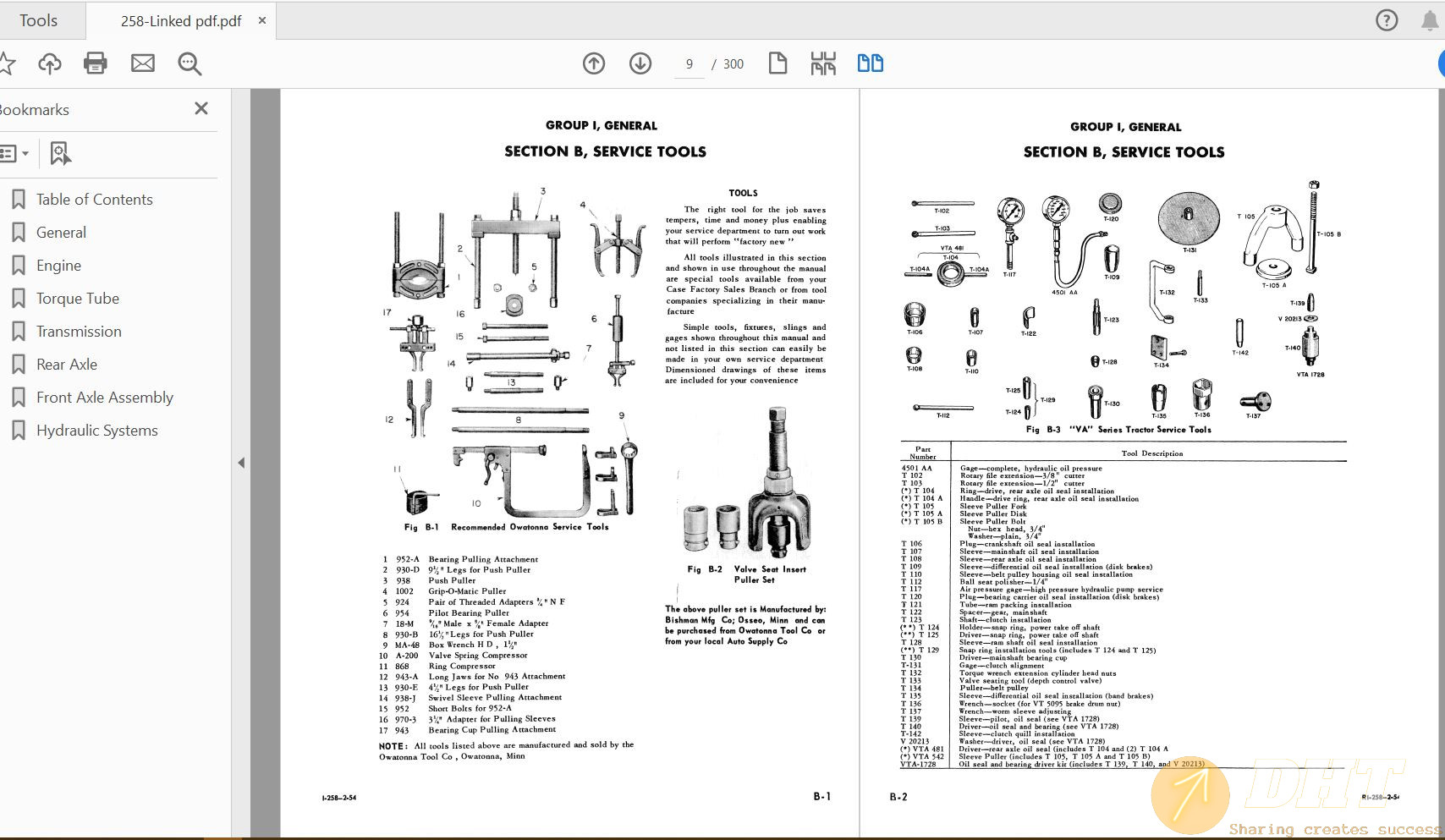Open notifications bell icon
The image size is (1445, 840).
click(x=1430, y=20)
